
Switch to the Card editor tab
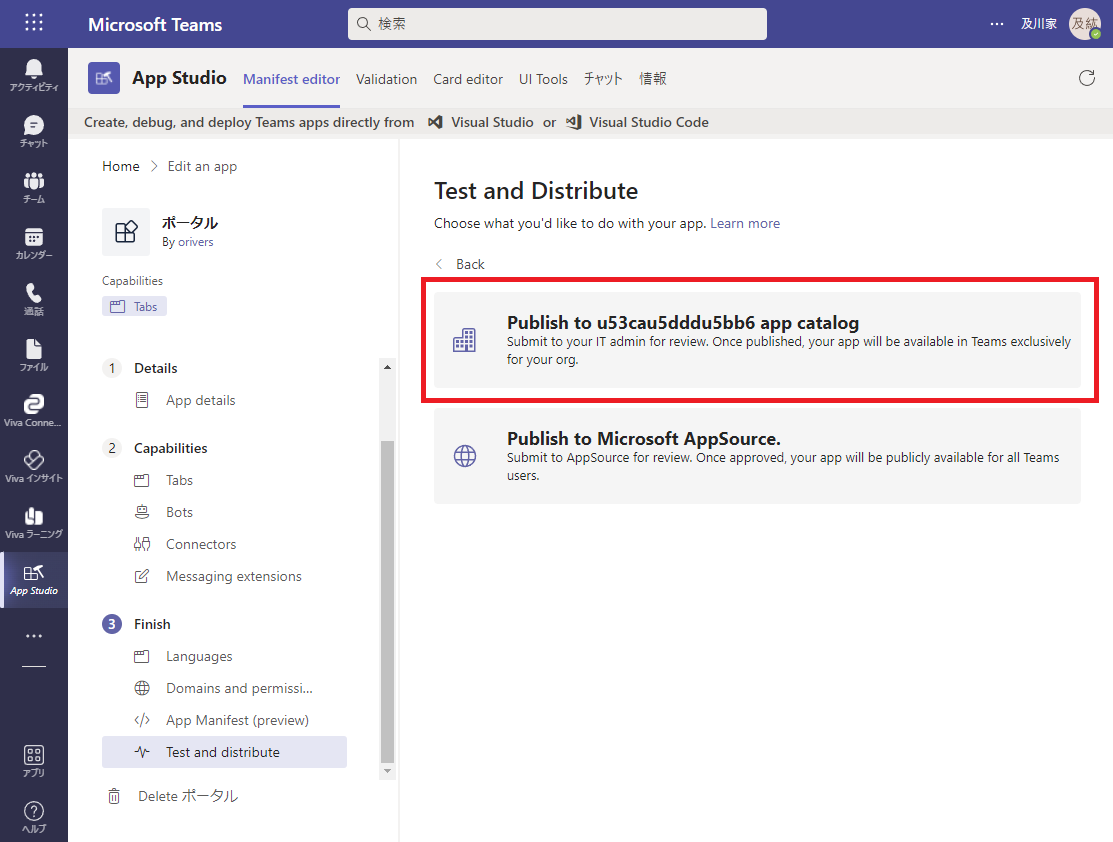click(468, 79)
